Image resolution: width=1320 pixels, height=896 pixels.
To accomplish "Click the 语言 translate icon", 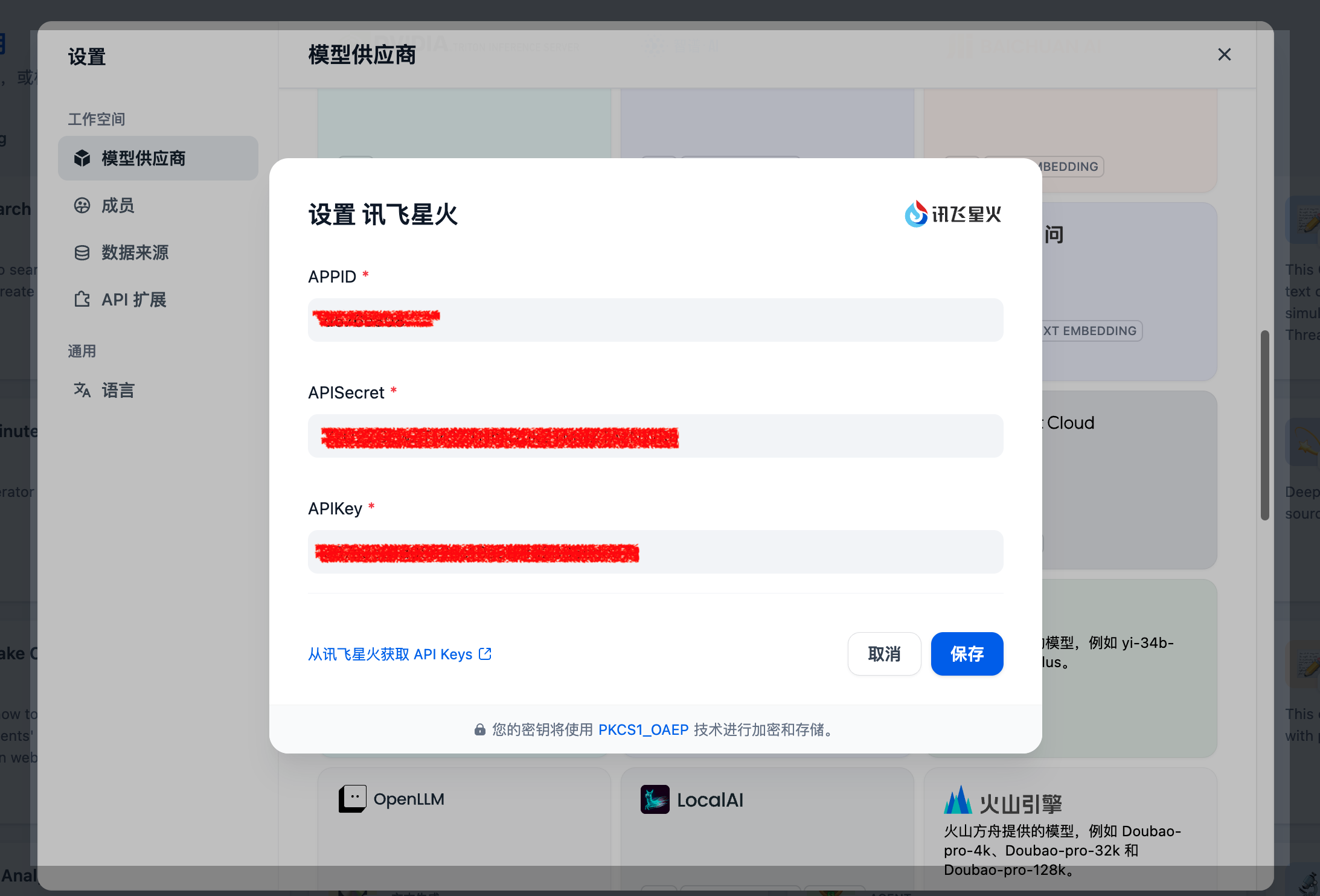I will tap(82, 390).
